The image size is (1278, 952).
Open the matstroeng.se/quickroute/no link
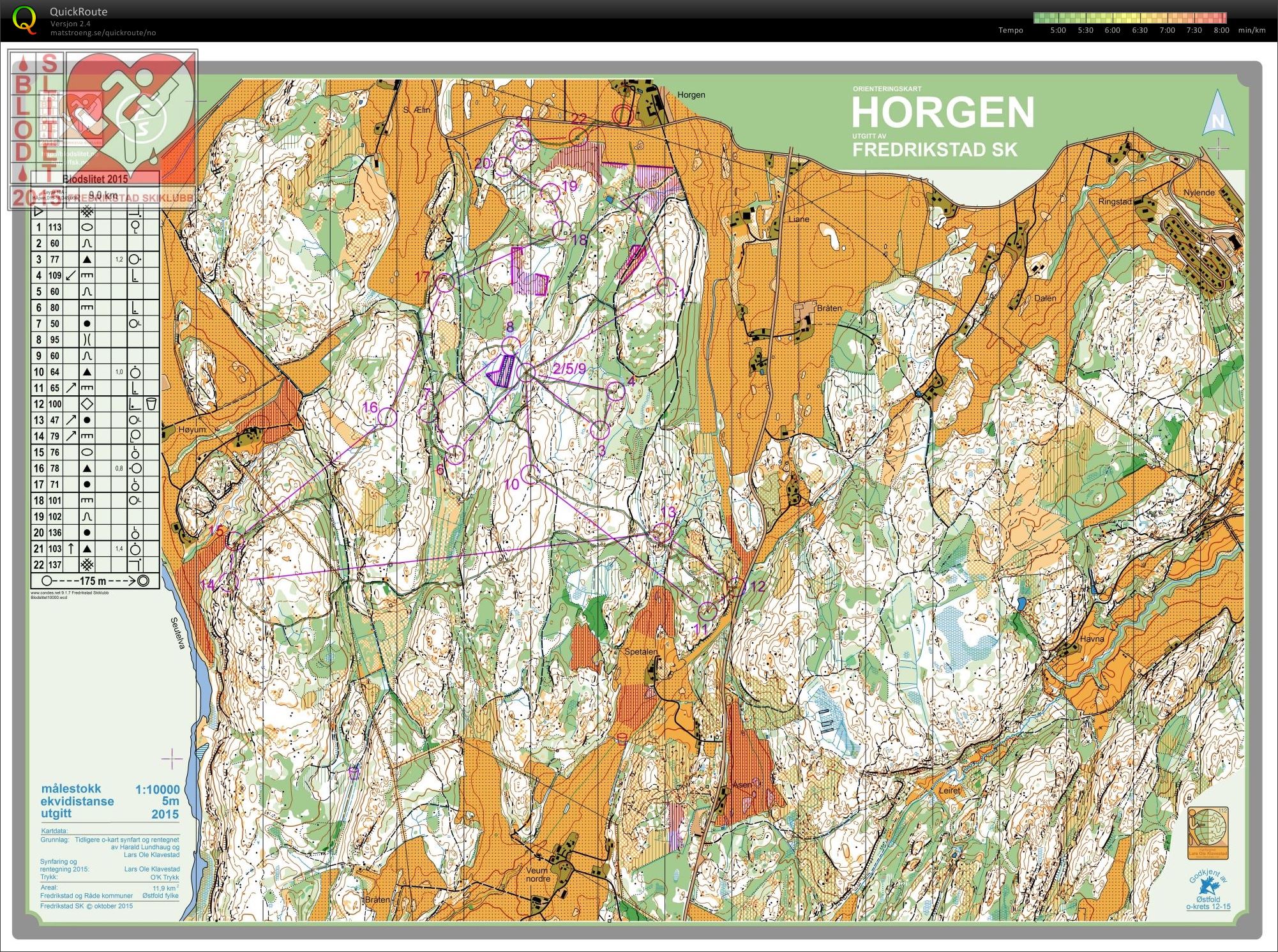click(103, 33)
